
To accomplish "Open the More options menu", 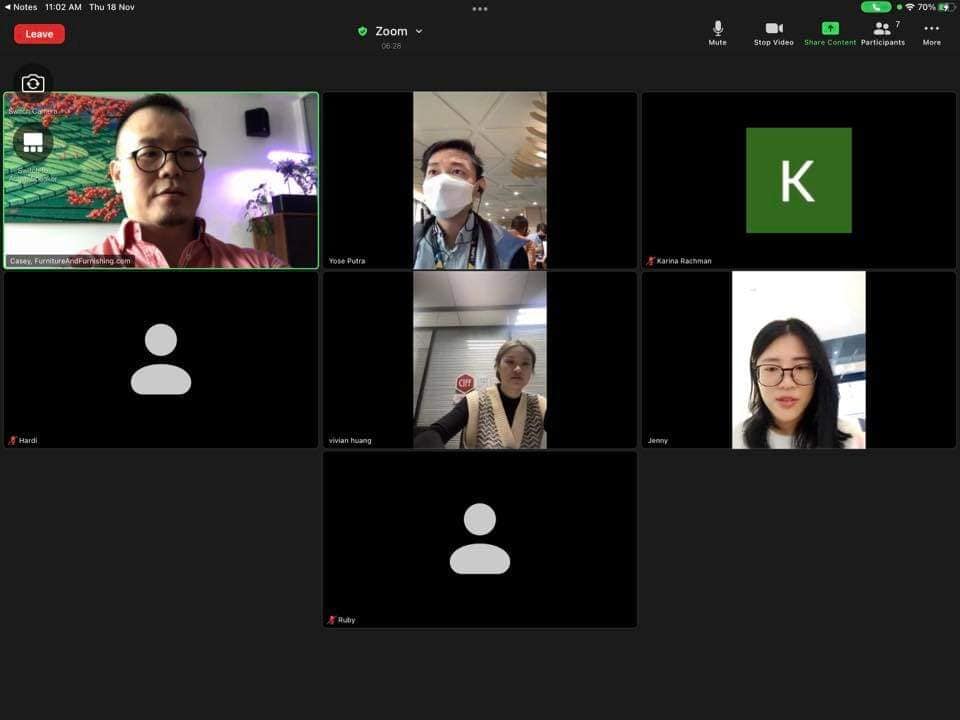I will coord(931,33).
